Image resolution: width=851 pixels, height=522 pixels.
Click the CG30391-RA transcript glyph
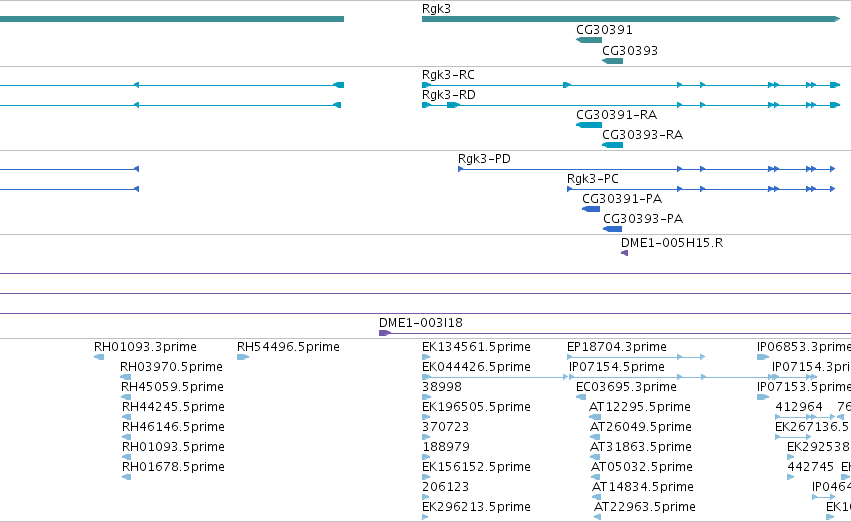pyautogui.click(x=589, y=125)
